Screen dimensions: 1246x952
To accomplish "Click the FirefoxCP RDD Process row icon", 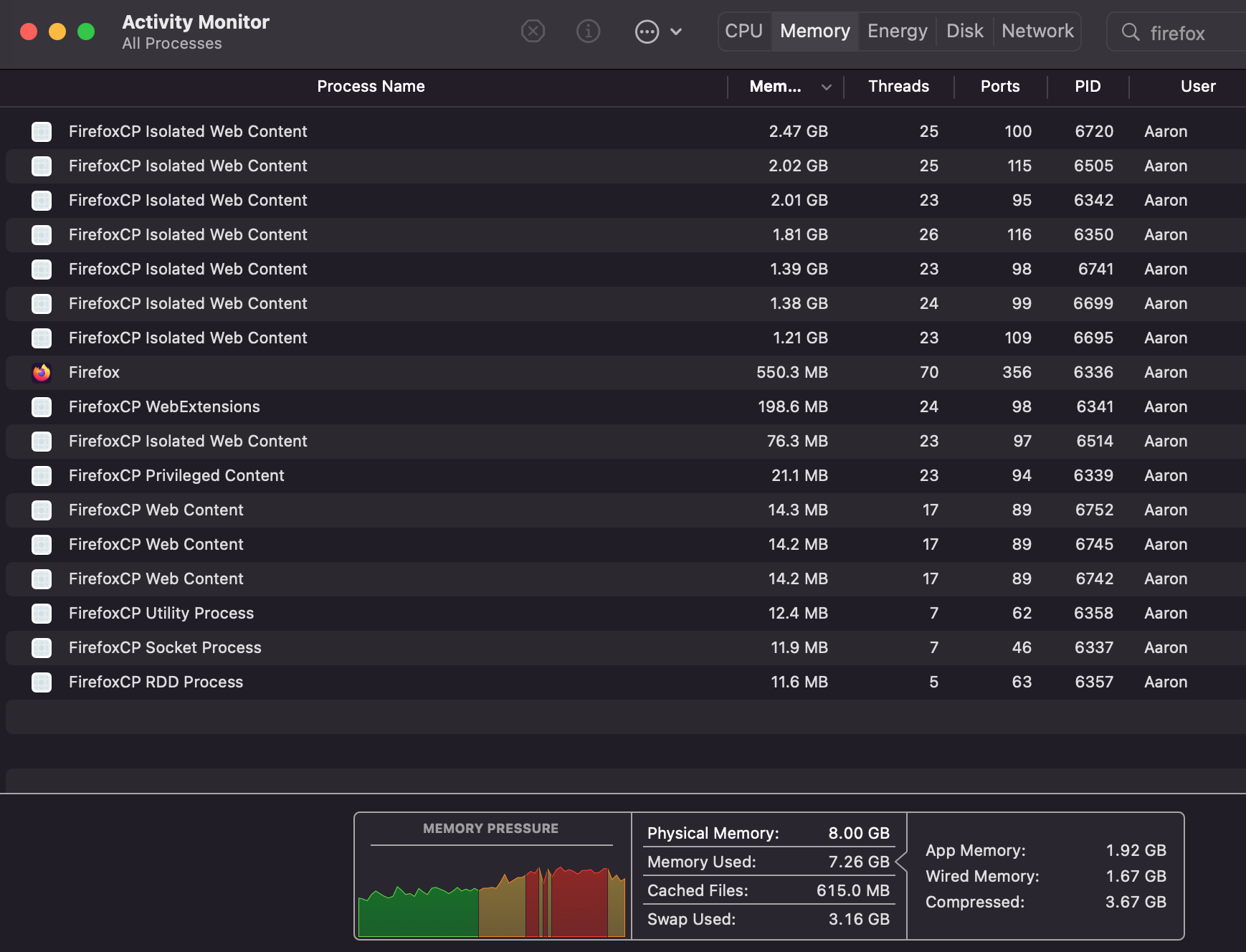I will (x=42, y=682).
